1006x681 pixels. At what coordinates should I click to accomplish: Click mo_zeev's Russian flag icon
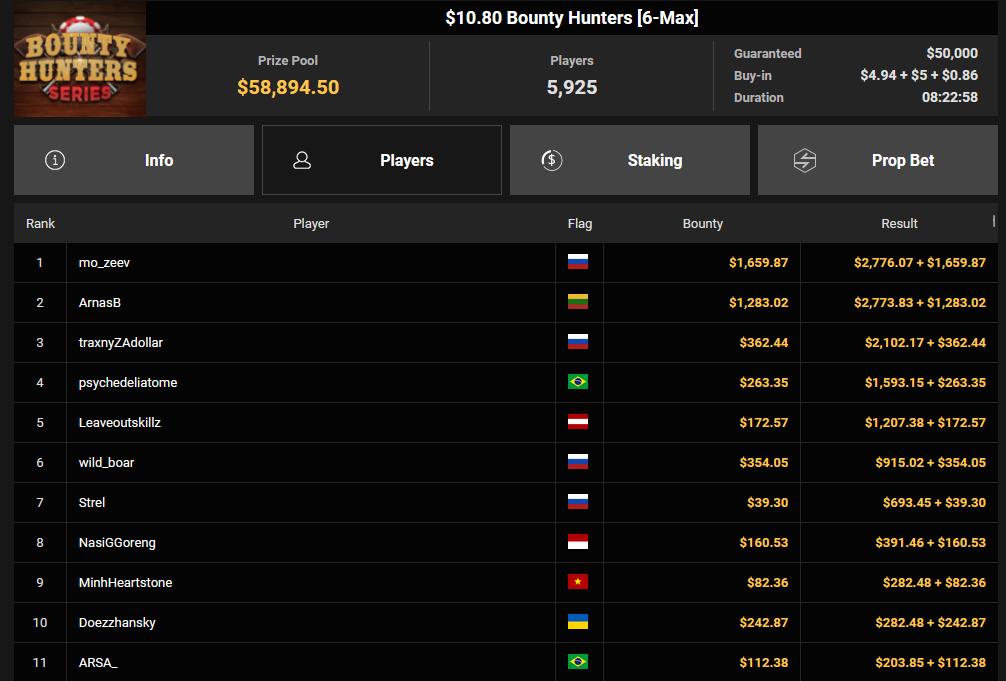pos(578,262)
